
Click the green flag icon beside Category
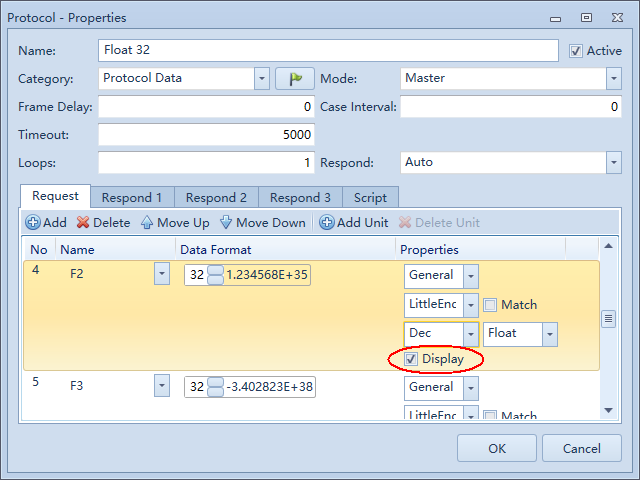point(295,78)
